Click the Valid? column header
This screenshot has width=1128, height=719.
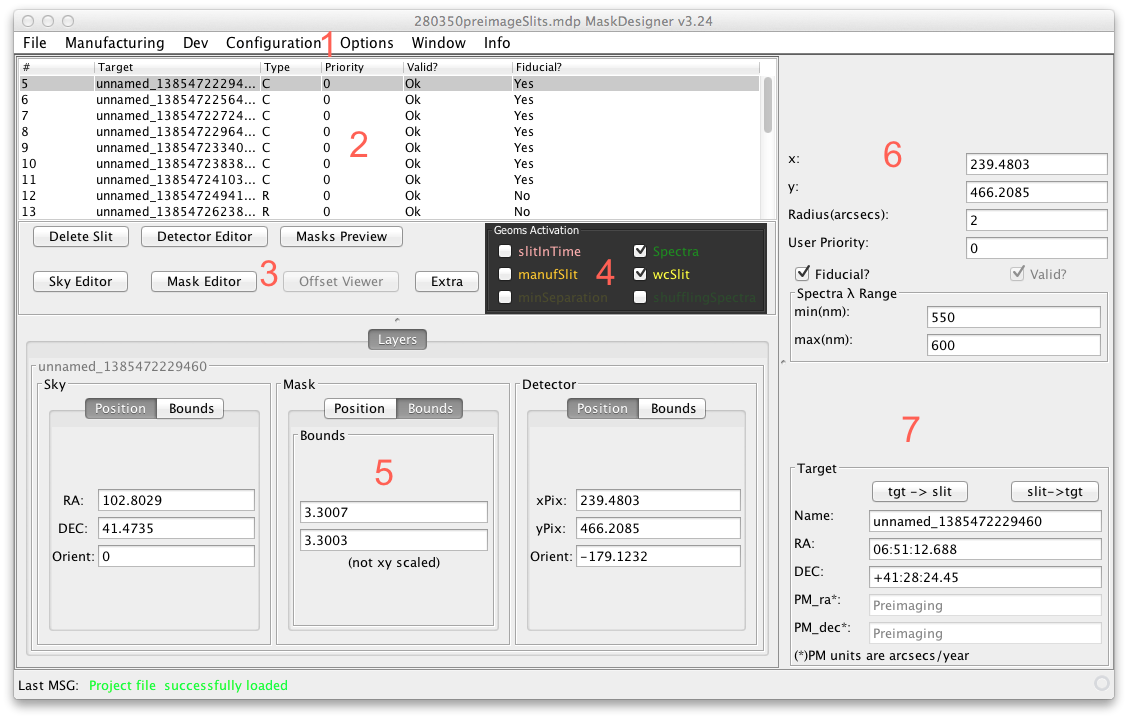[458, 67]
